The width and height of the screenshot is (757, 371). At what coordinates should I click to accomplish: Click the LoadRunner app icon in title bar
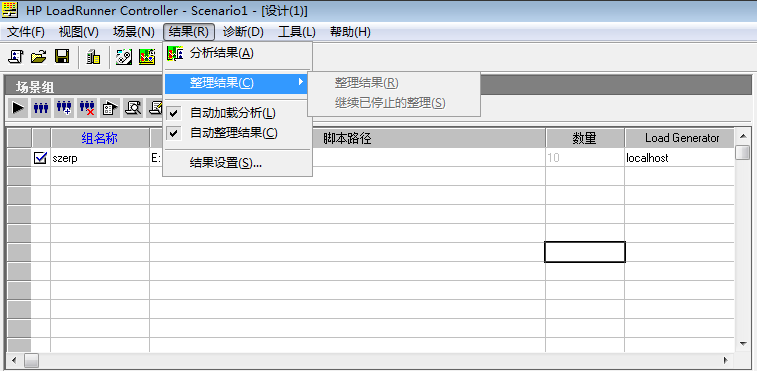click(x=10, y=10)
